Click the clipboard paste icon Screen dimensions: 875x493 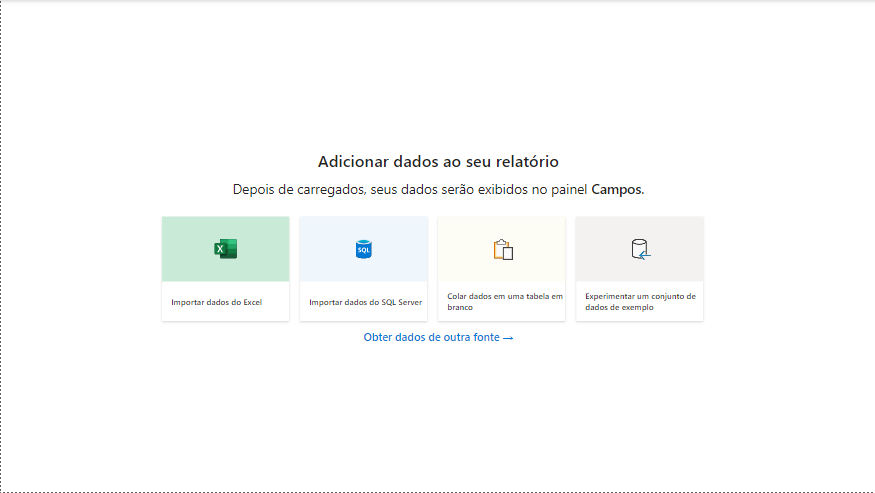click(503, 250)
